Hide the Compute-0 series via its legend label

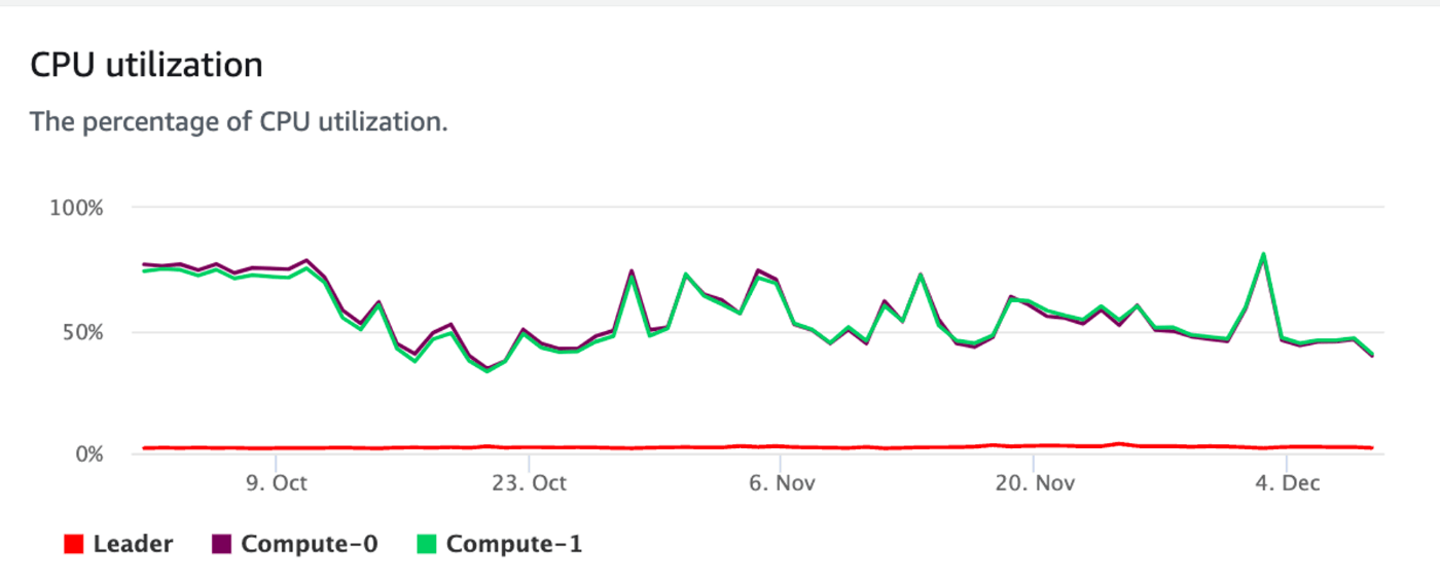(x=309, y=545)
